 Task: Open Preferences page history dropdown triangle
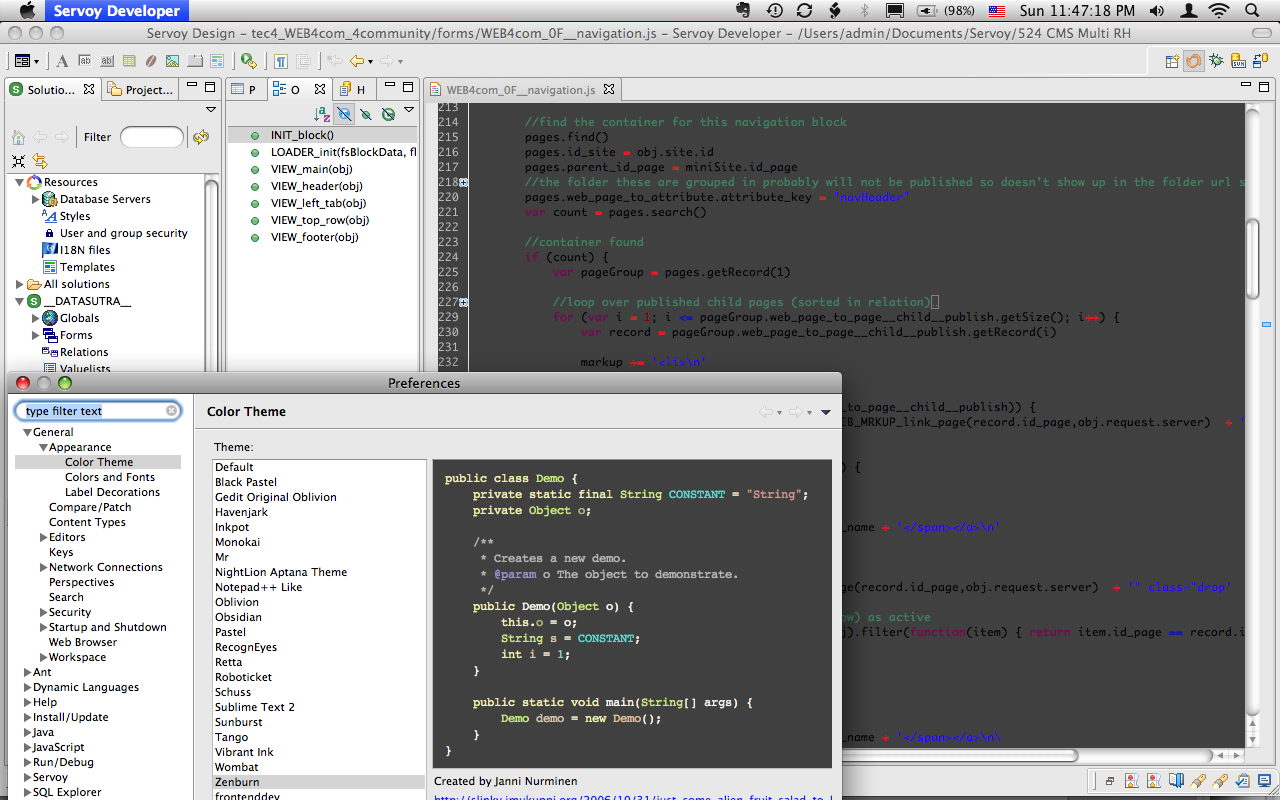826,412
